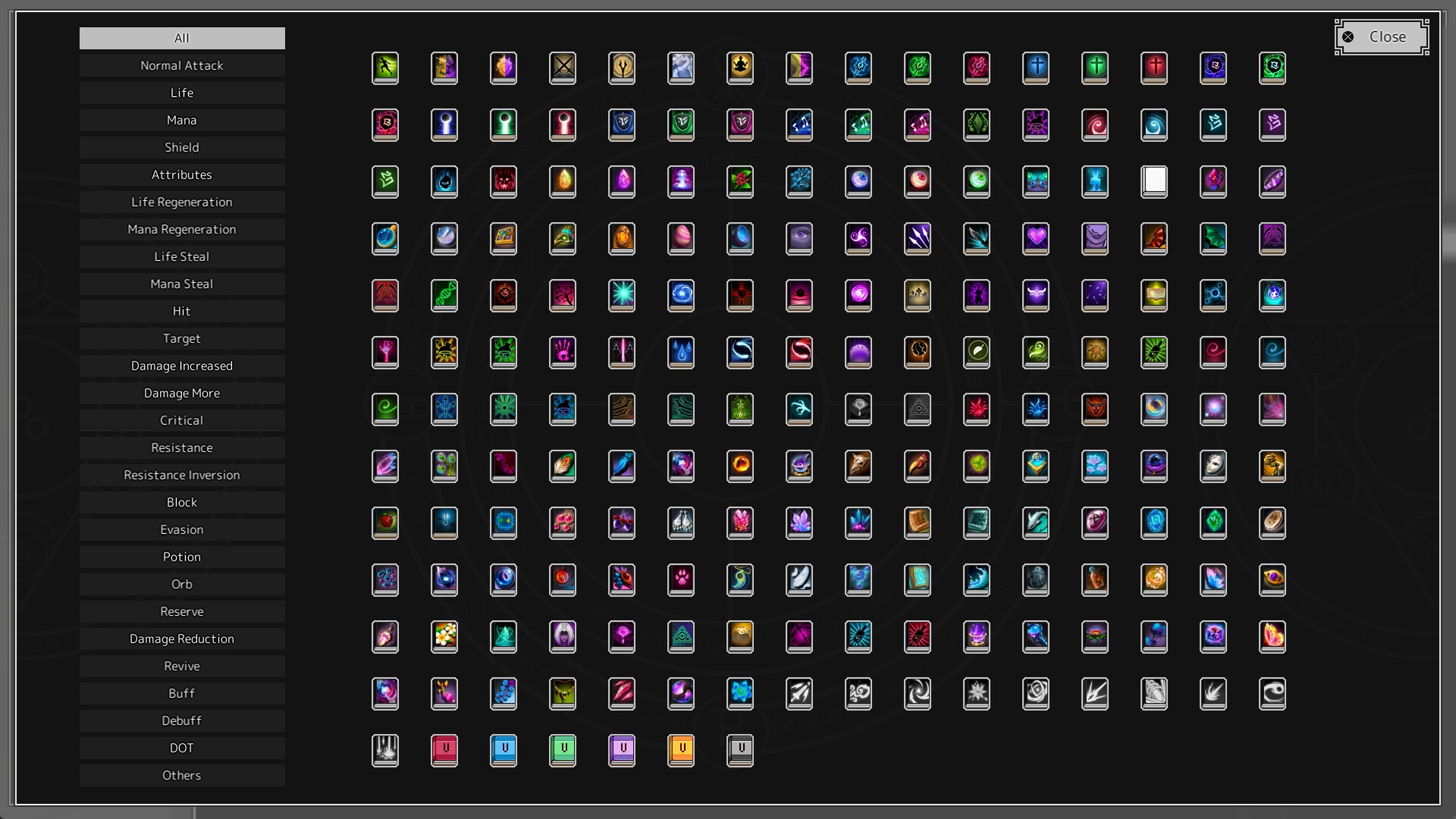The width and height of the screenshot is (1456, 819).
Task: Open the Life Steal category filter
Action: pyautogui.click(x=182, y=256)
